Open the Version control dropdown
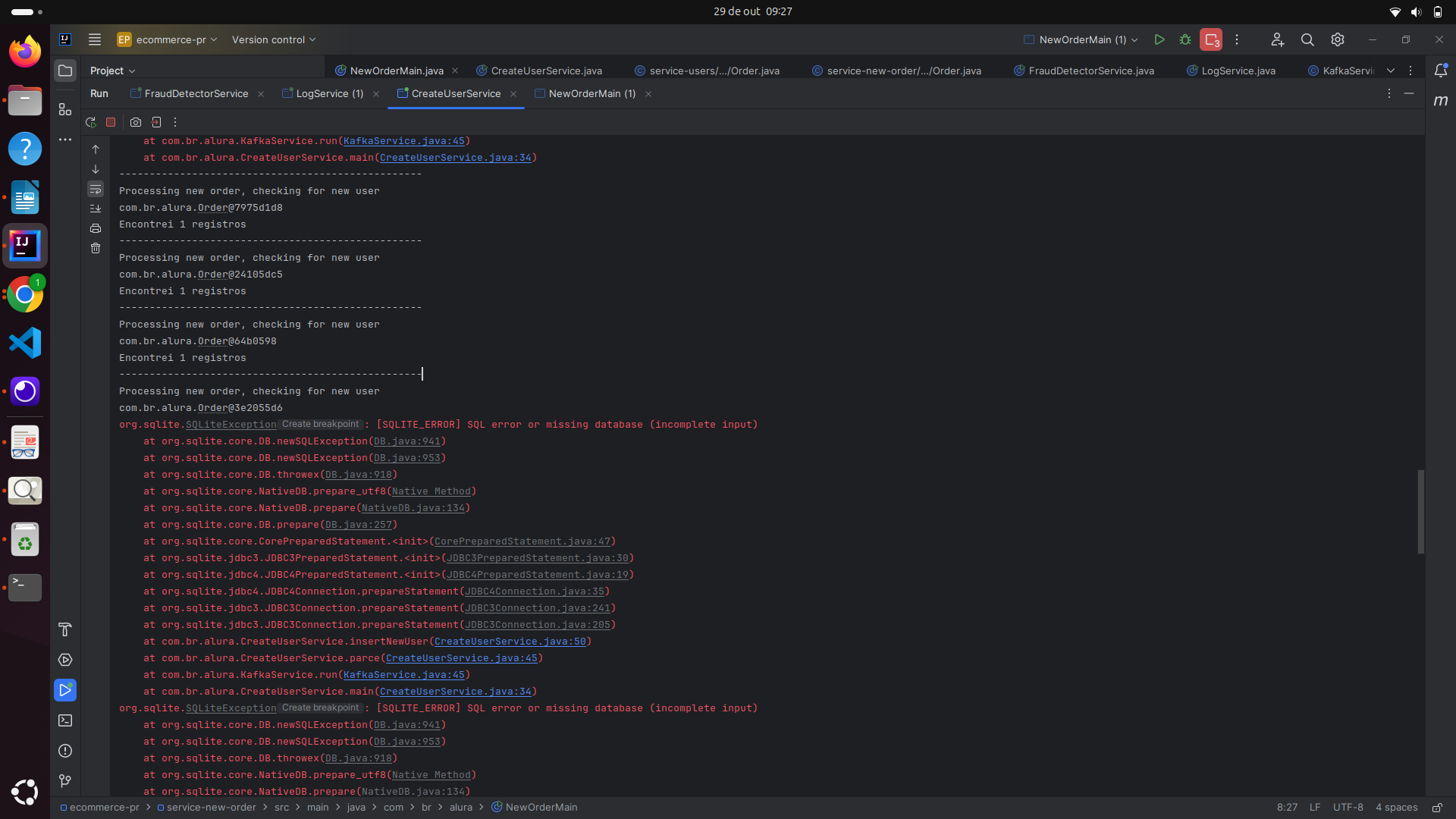 pyautogui.click(x=274, y=39)
